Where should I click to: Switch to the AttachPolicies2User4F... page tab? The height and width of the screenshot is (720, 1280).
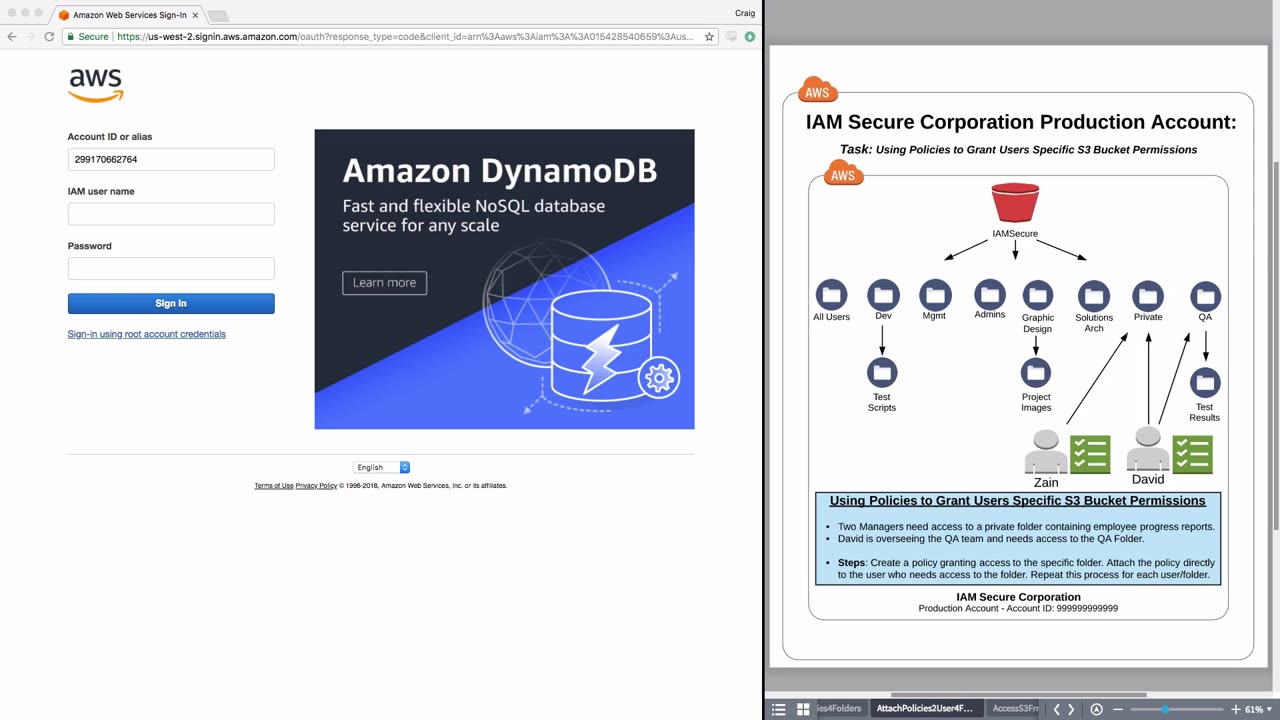tap(924, 709)
